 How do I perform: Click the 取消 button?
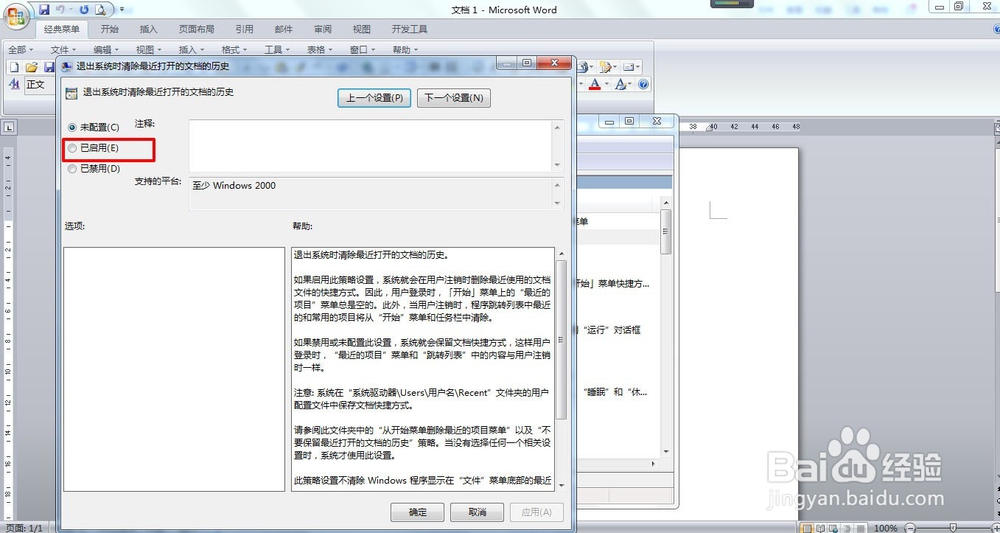(x=477, y=512)
